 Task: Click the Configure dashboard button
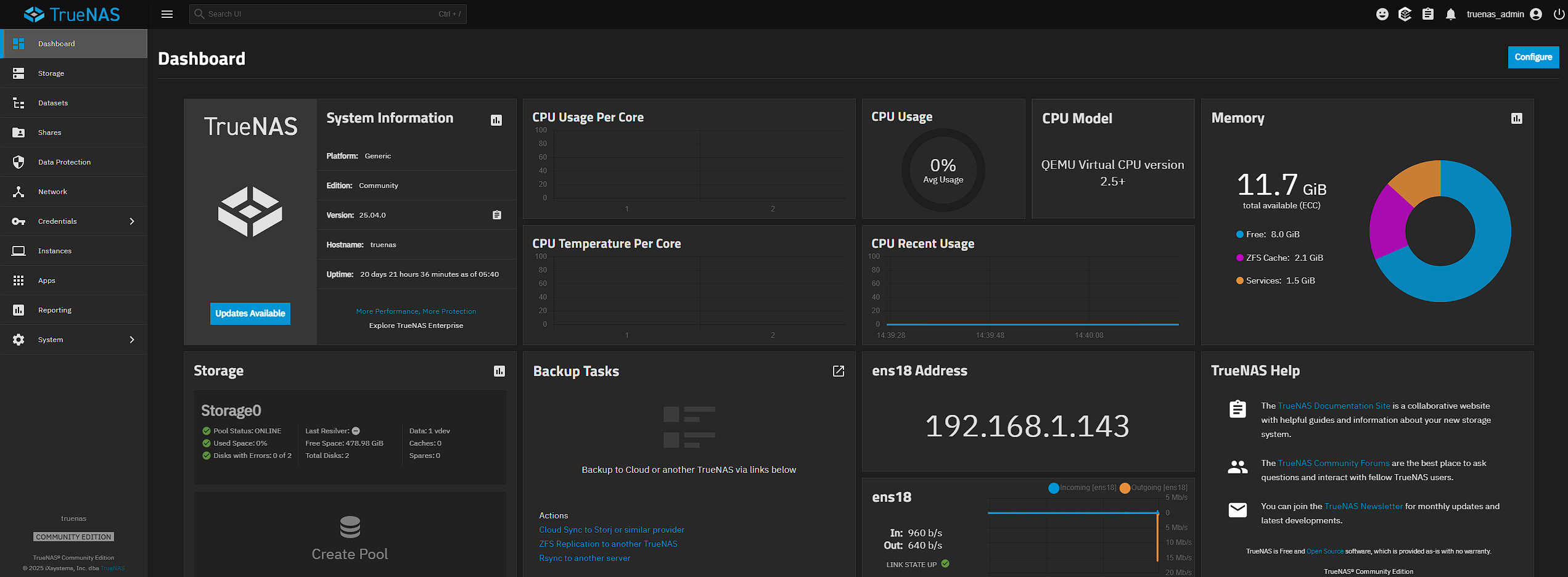(x=1533, y=57)
